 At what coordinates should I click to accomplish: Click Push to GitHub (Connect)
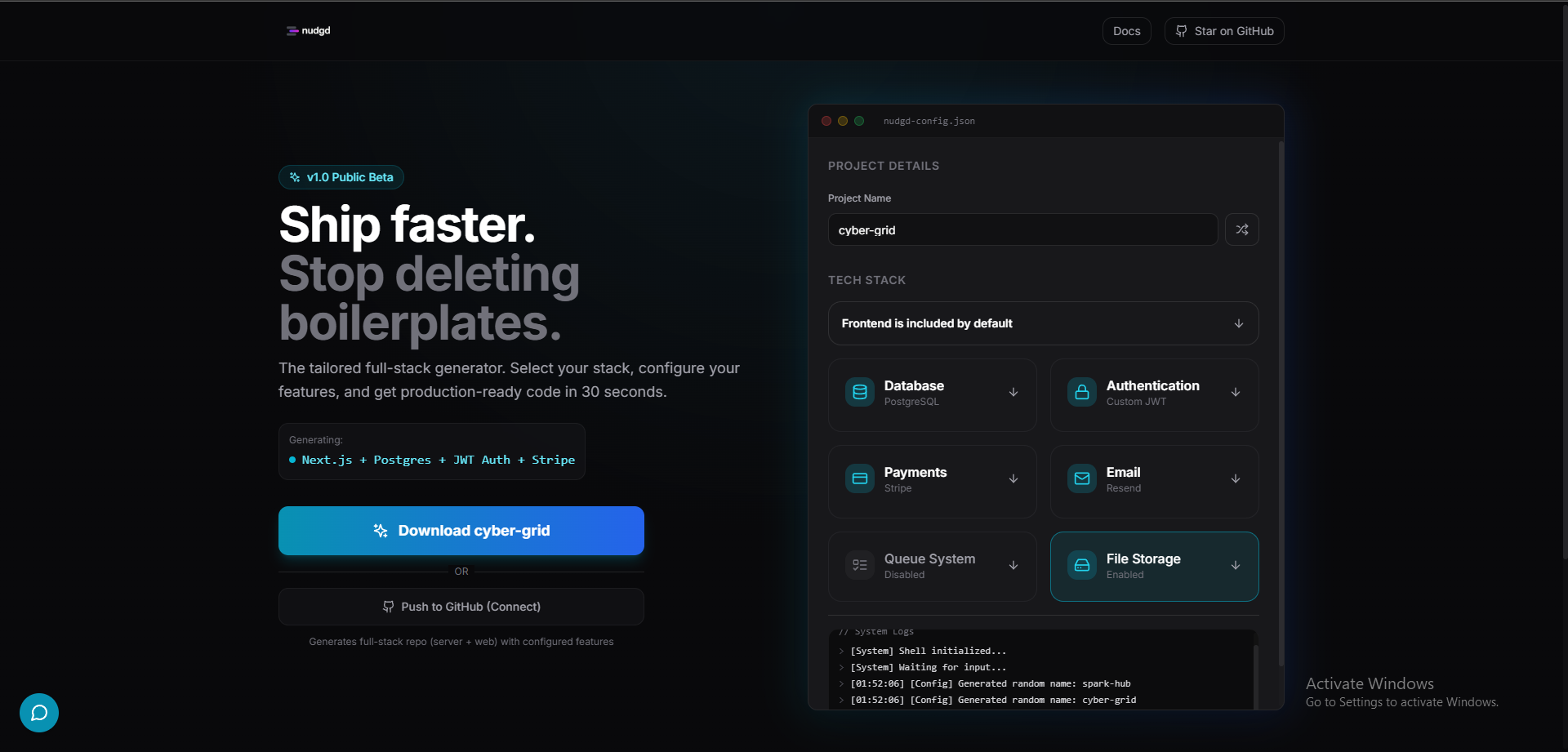click(461, 606)
